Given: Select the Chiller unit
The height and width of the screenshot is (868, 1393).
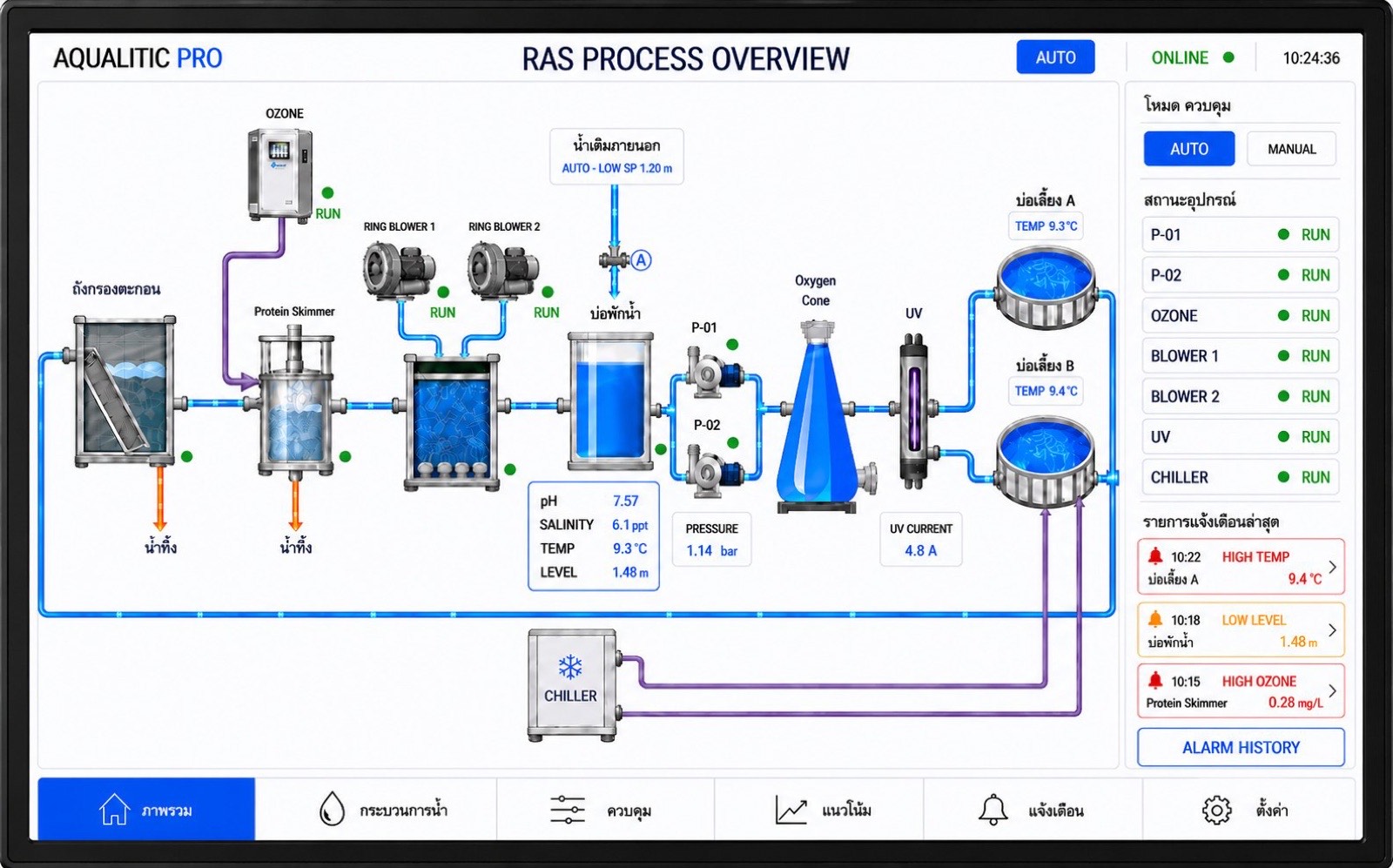Looking at the screenshot, I should [x=573, y=686].
